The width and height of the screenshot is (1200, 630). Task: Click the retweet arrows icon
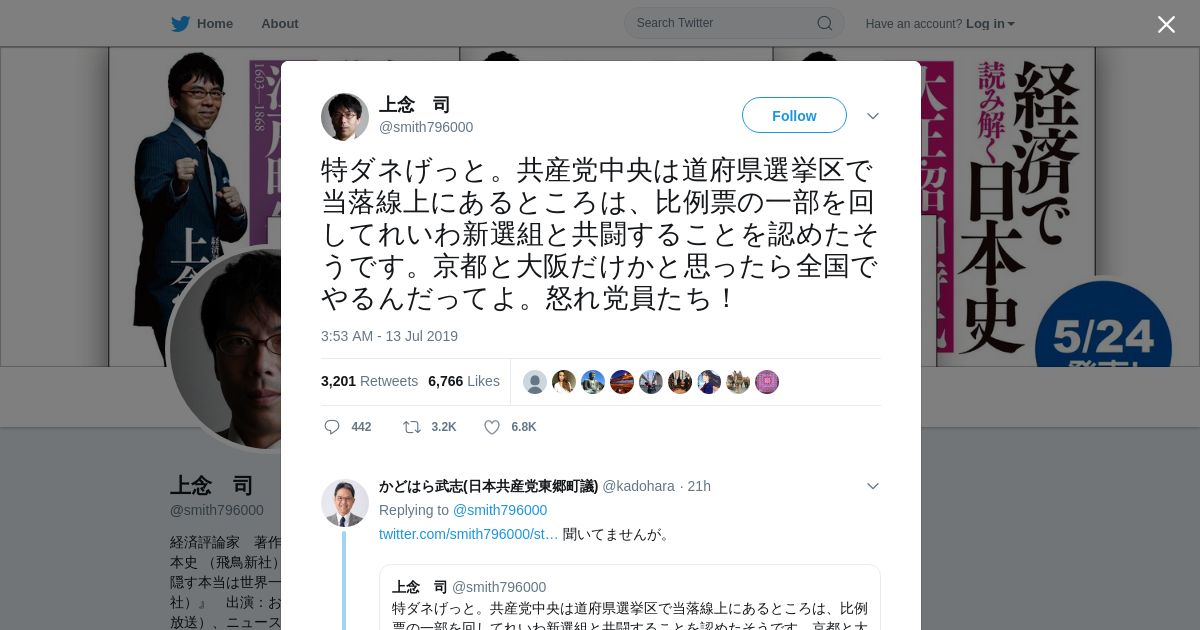[x=412, y=427]
